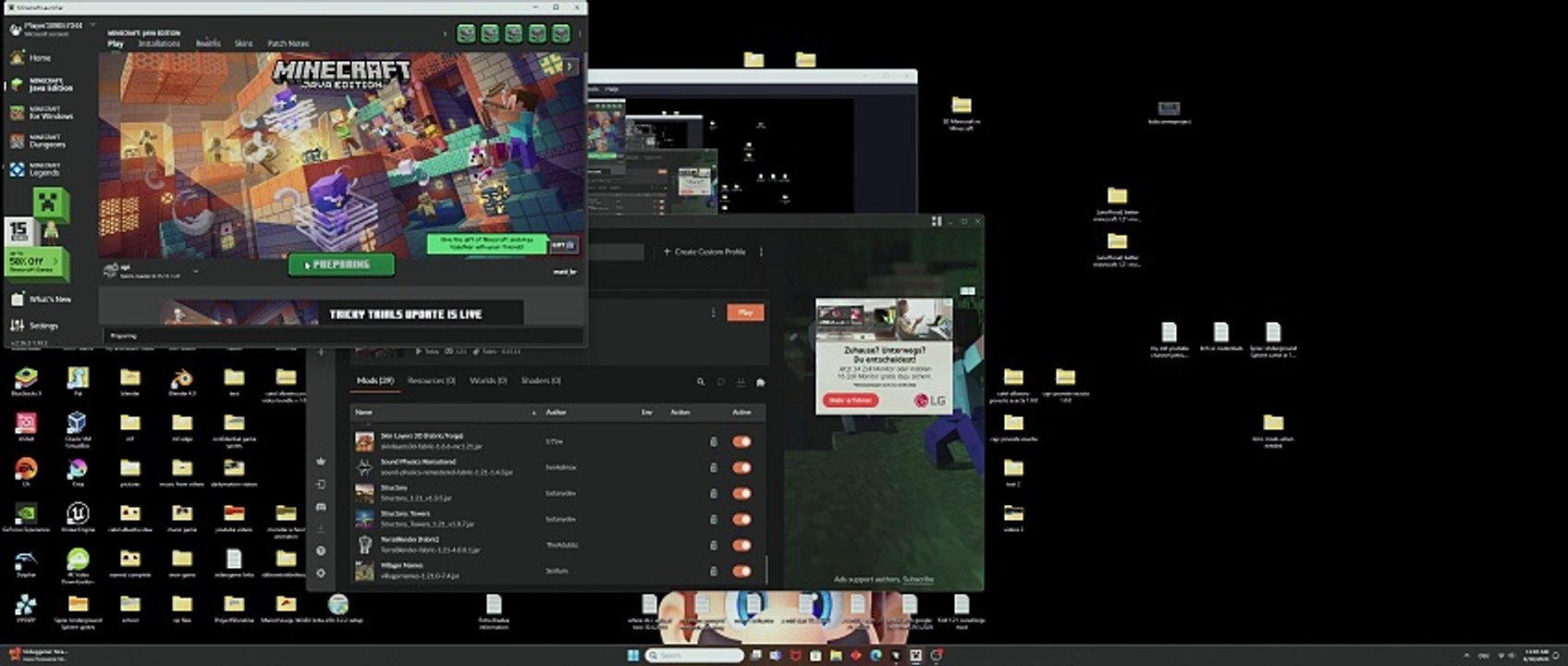Switch to the Play tab in launcher
Image resolution: width=1568 pixels, height=666 pixels.
point(116,43)
